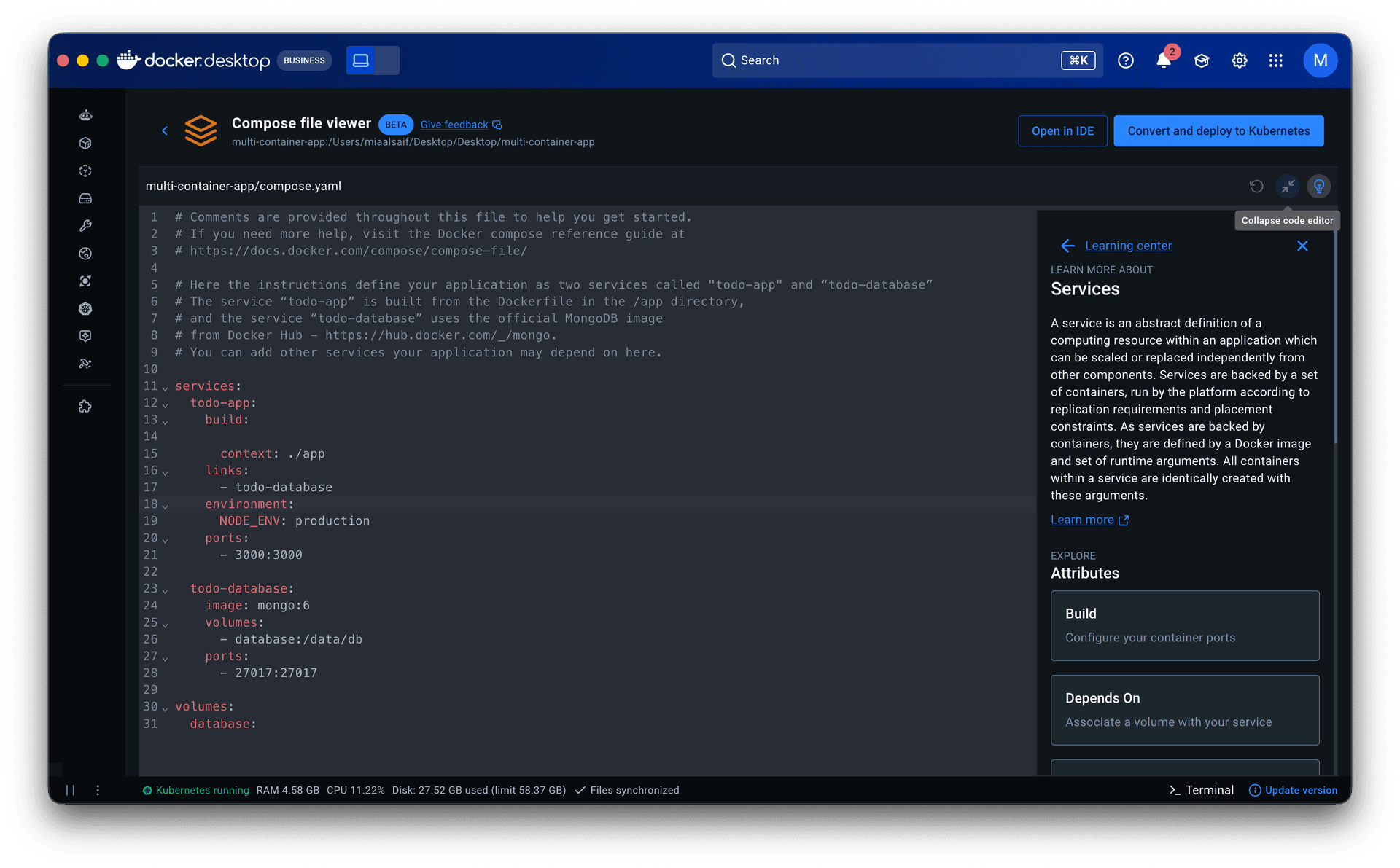Image resolution: width=1400 pixels, height=868 pixels.
Task: Click Convert and deploy to Kubernetes
Action: coord(1218,131)
